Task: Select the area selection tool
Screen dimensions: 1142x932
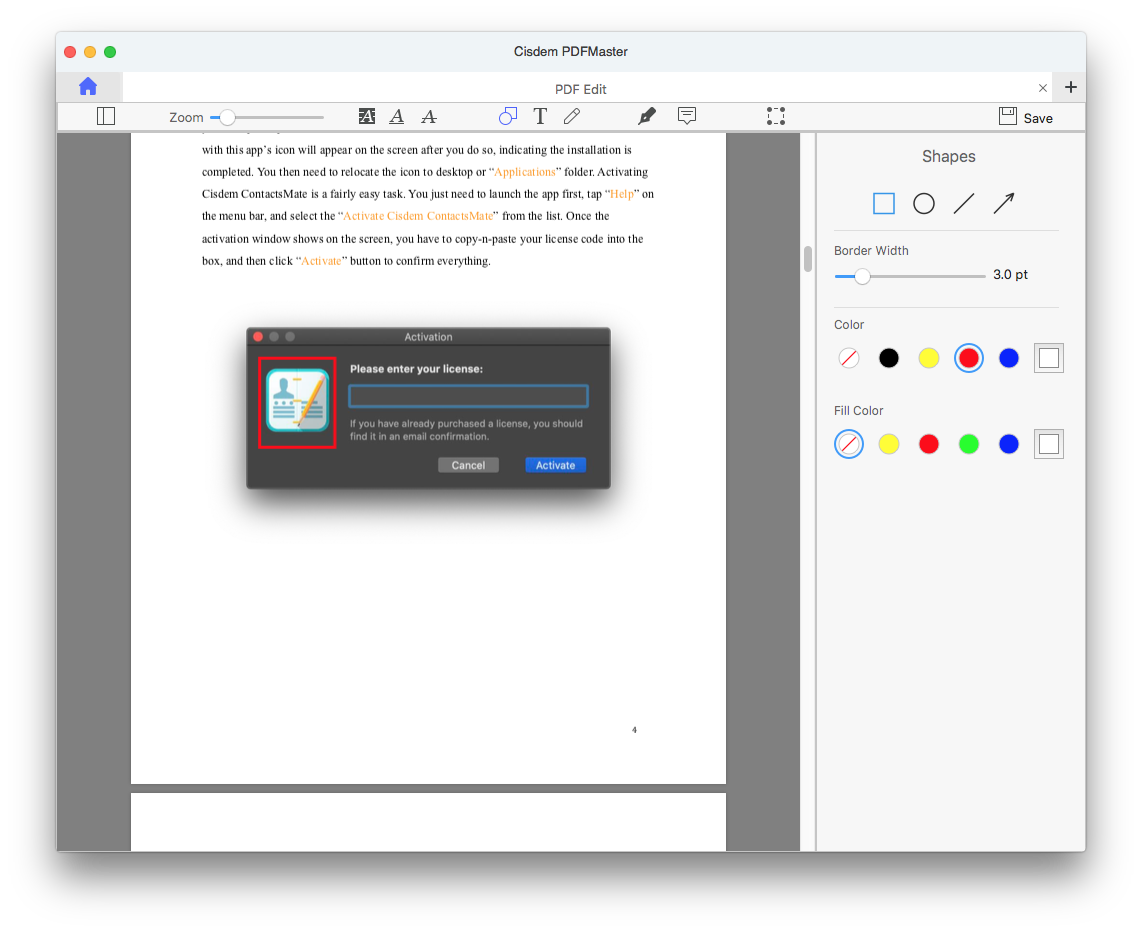Action: pos(776,116)
